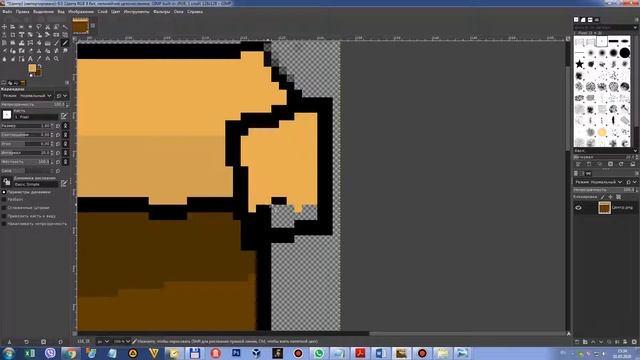Open the zoom percentage dropdown in status bar
Image resolution: width=640 pixels, height=360 pixels.
pyautogui.click(x=122, y=341)
